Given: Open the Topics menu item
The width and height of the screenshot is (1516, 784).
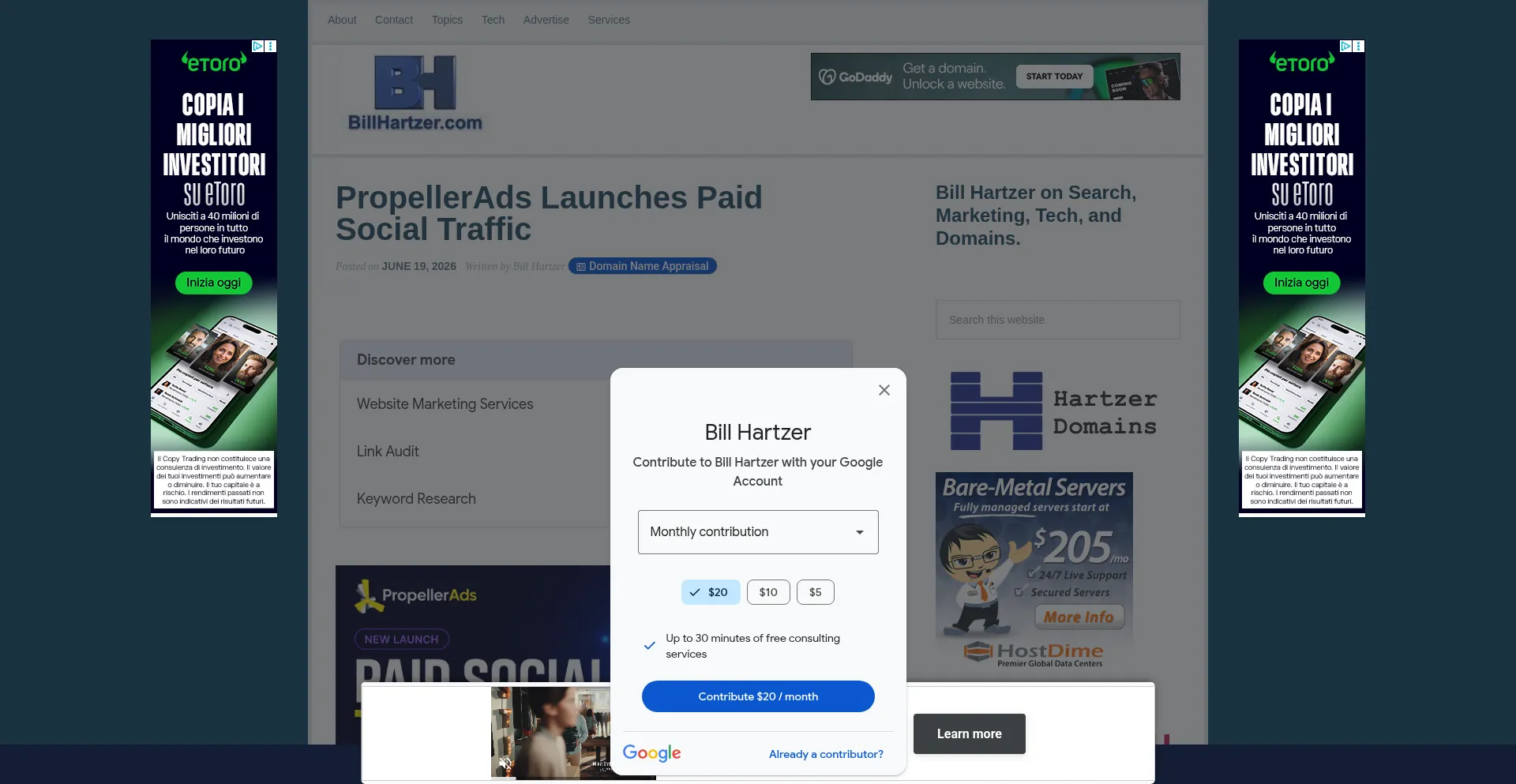Looking at the screenshot, I should tap(447, 20).
